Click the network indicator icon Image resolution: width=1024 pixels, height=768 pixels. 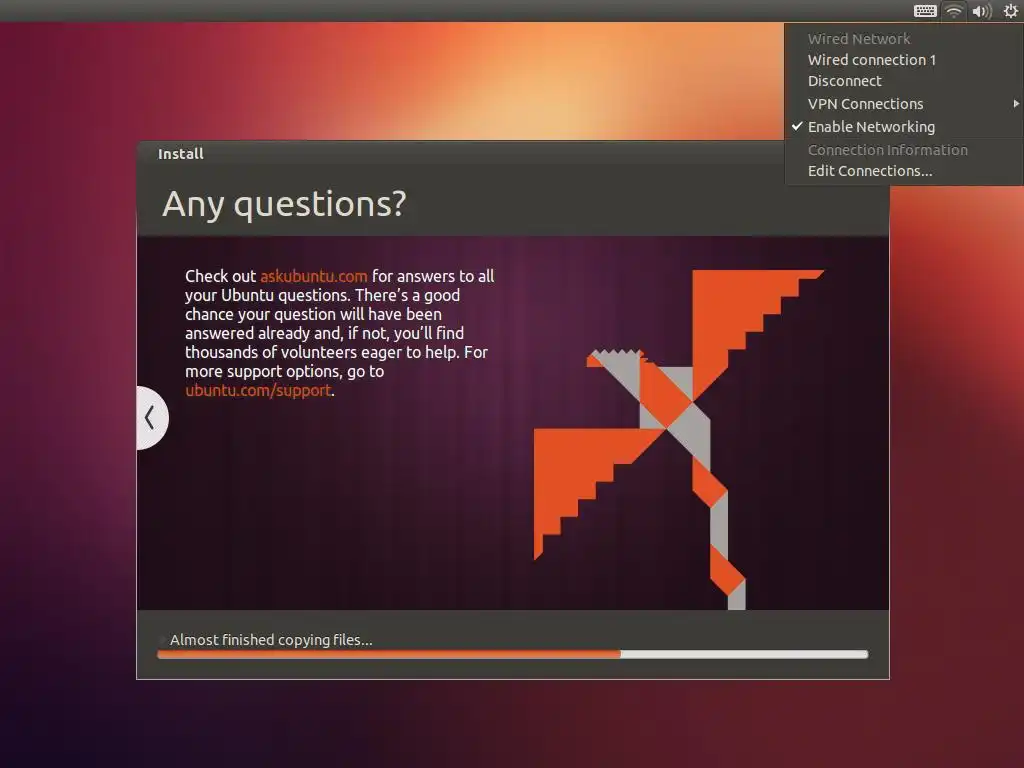point(954,10)
